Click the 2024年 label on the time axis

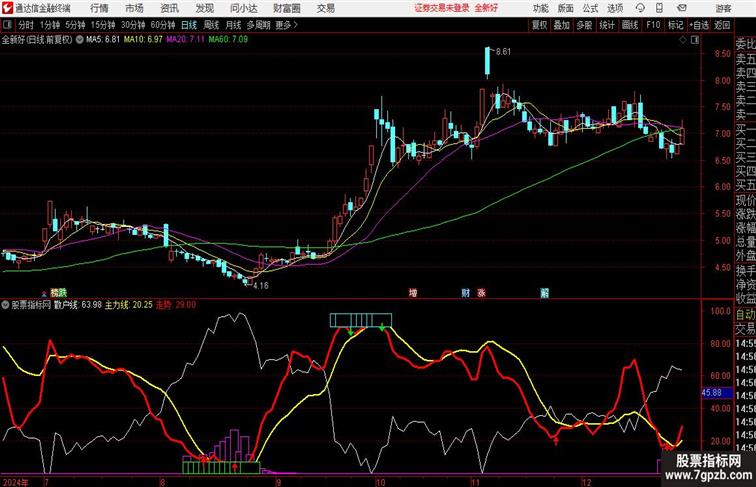(15, 482)
